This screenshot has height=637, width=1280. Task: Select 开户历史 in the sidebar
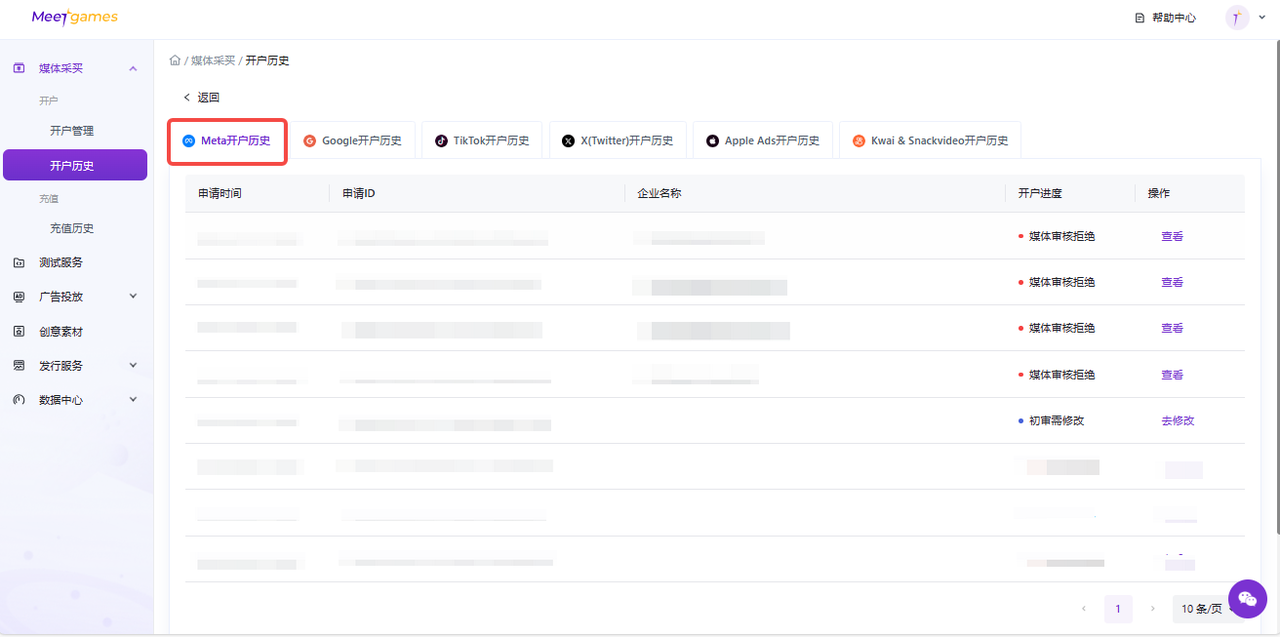tap(75, 165)
